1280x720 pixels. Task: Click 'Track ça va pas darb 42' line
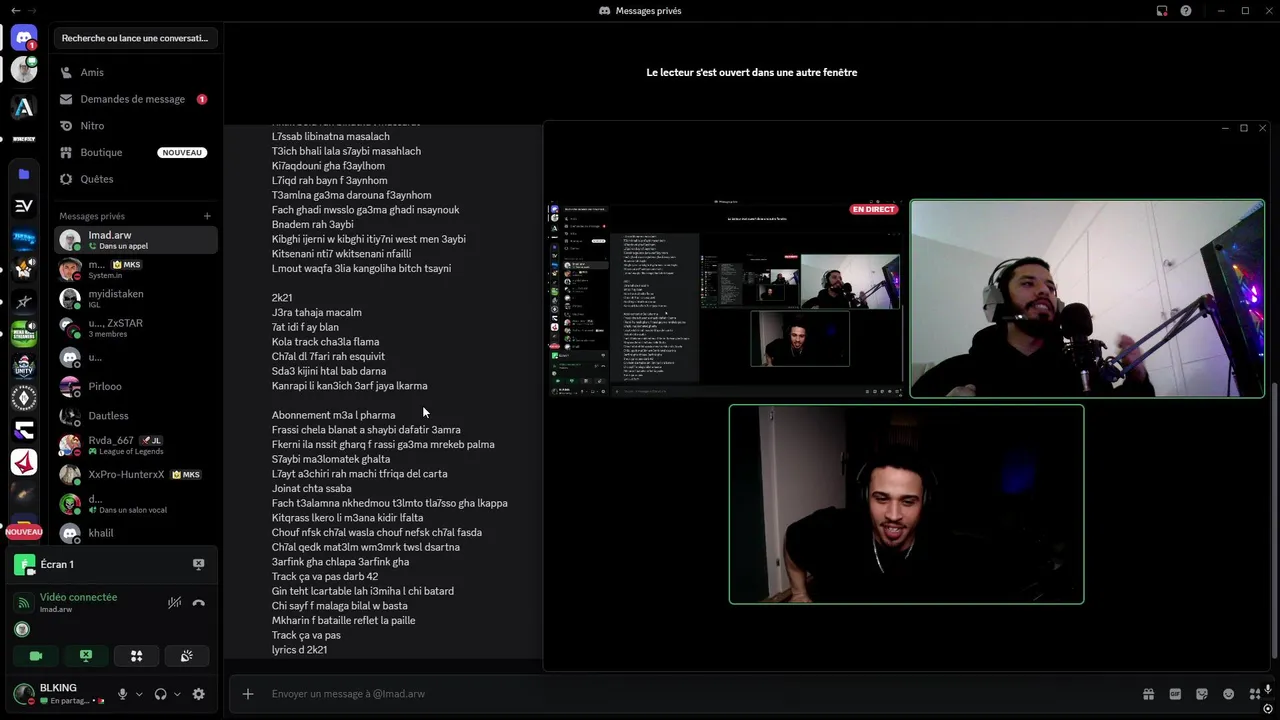pos(325,577)
